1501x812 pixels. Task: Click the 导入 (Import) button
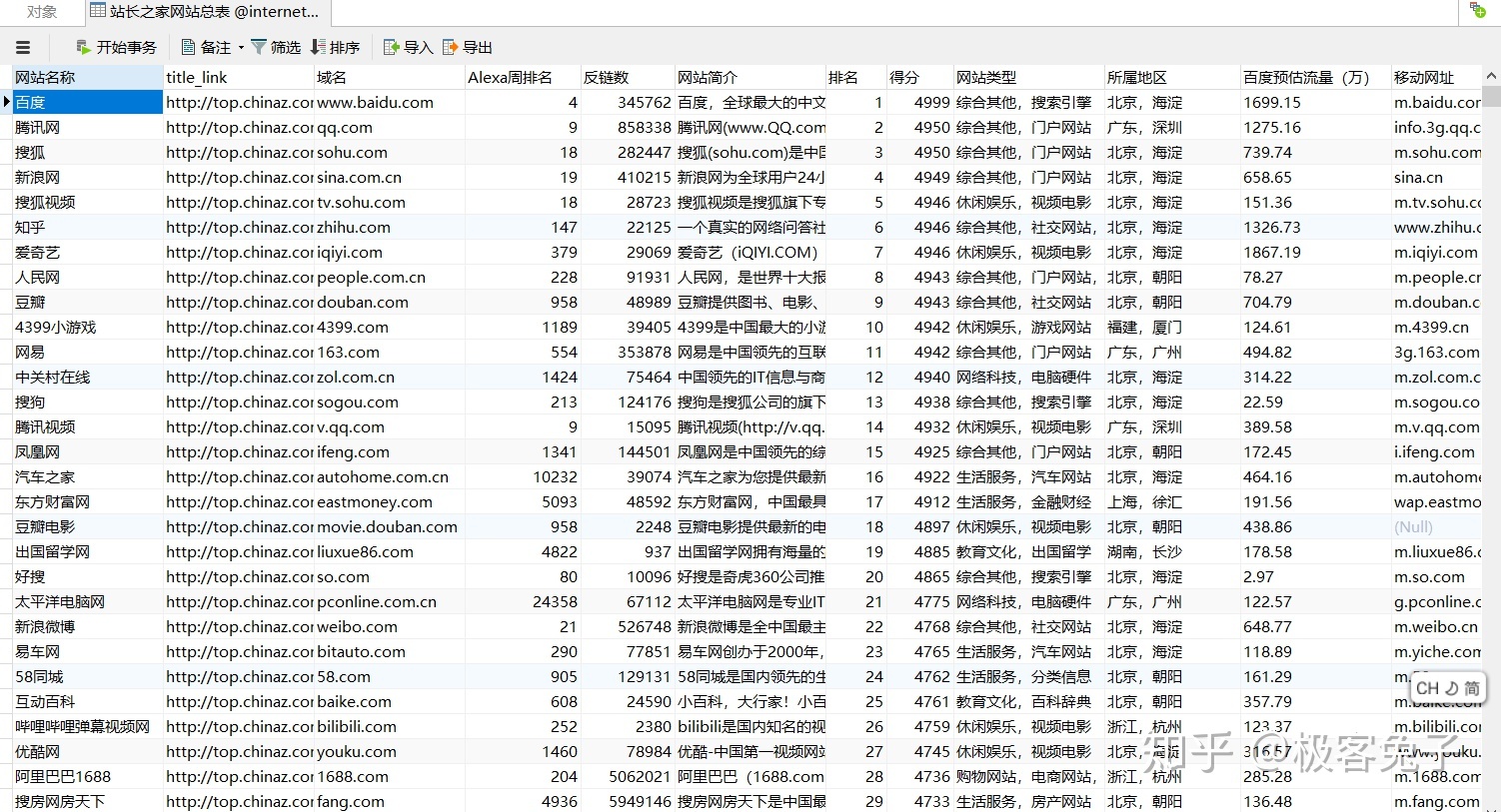click(x=409, y=47)
